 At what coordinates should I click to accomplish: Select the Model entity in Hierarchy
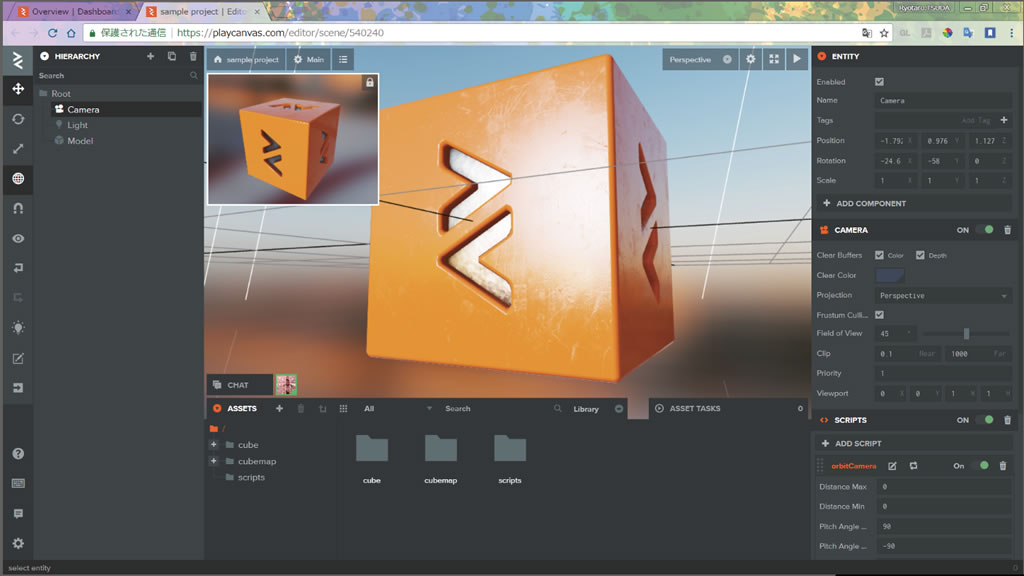(x=80, y=140)
